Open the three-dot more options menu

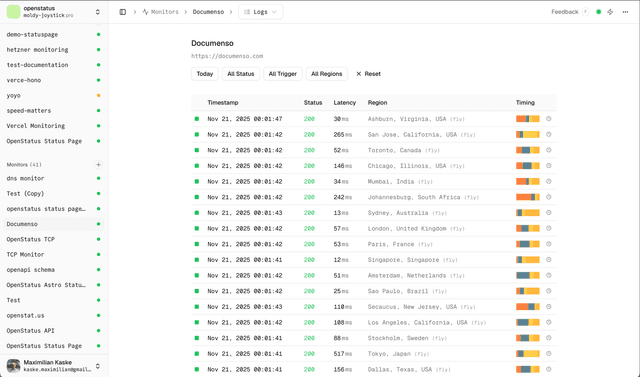pos(625,12)
